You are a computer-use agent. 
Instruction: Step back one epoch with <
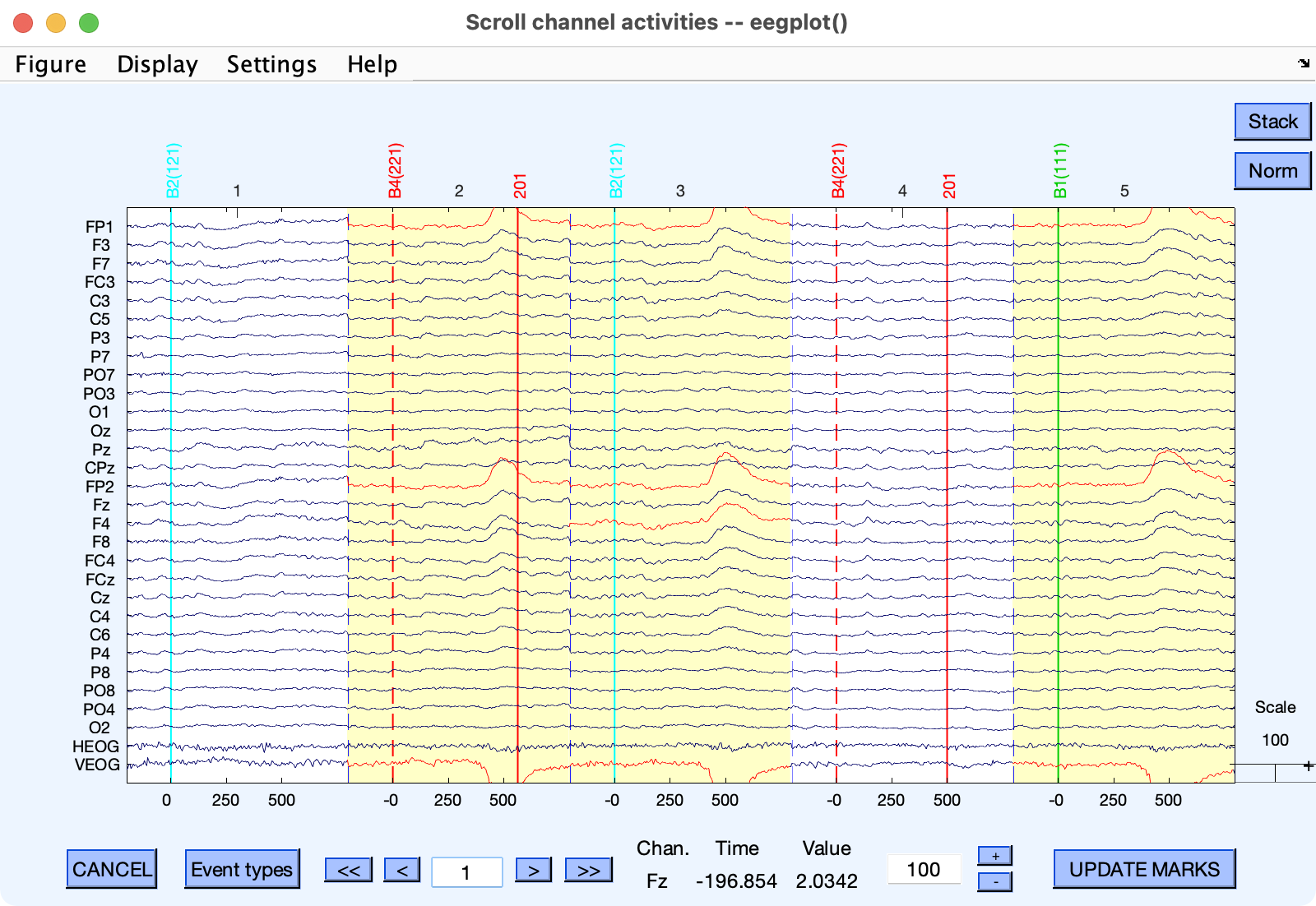[402, 870]
